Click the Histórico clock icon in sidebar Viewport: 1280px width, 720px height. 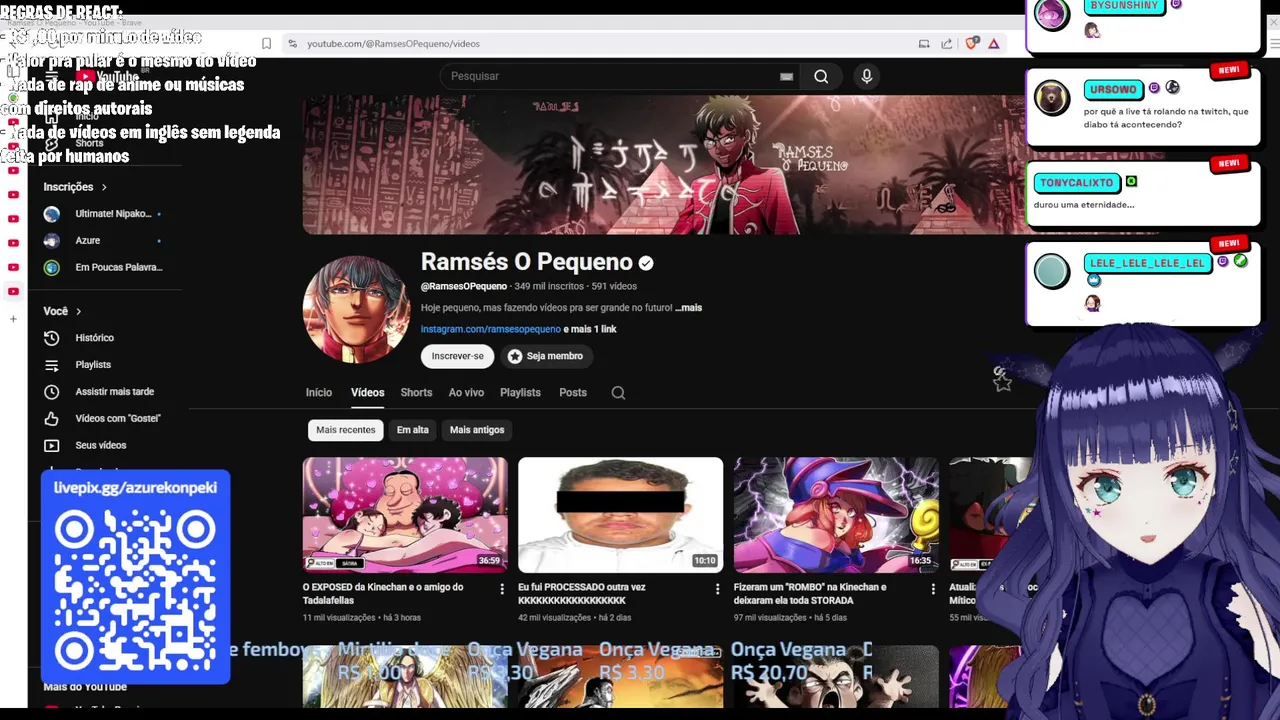click(x=52, y=338)
